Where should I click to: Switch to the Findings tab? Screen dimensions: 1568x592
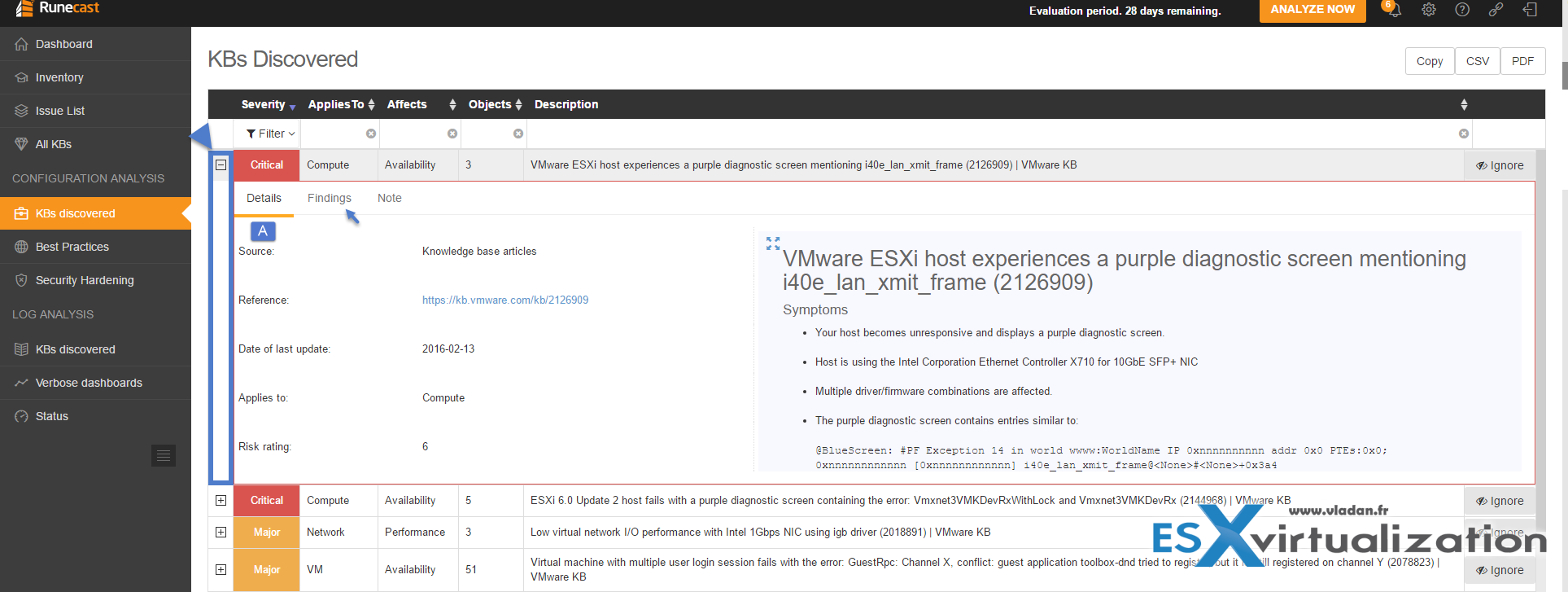330,198
